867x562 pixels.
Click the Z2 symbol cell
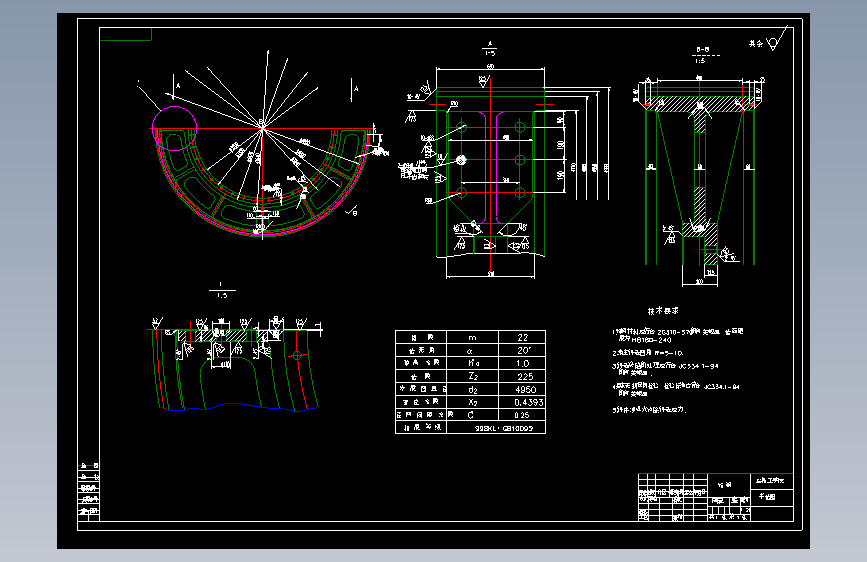473,376
